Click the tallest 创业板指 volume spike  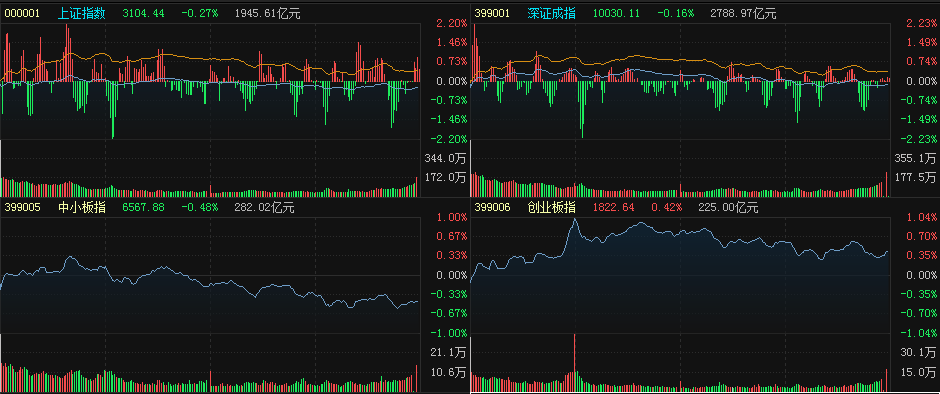(x=574, y=362)
